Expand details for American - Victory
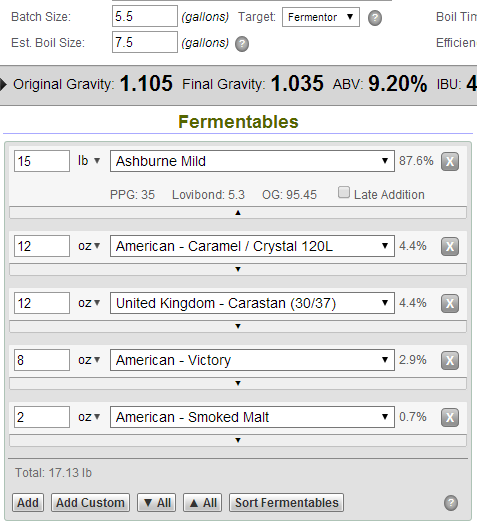 click(x=238, y=384)
